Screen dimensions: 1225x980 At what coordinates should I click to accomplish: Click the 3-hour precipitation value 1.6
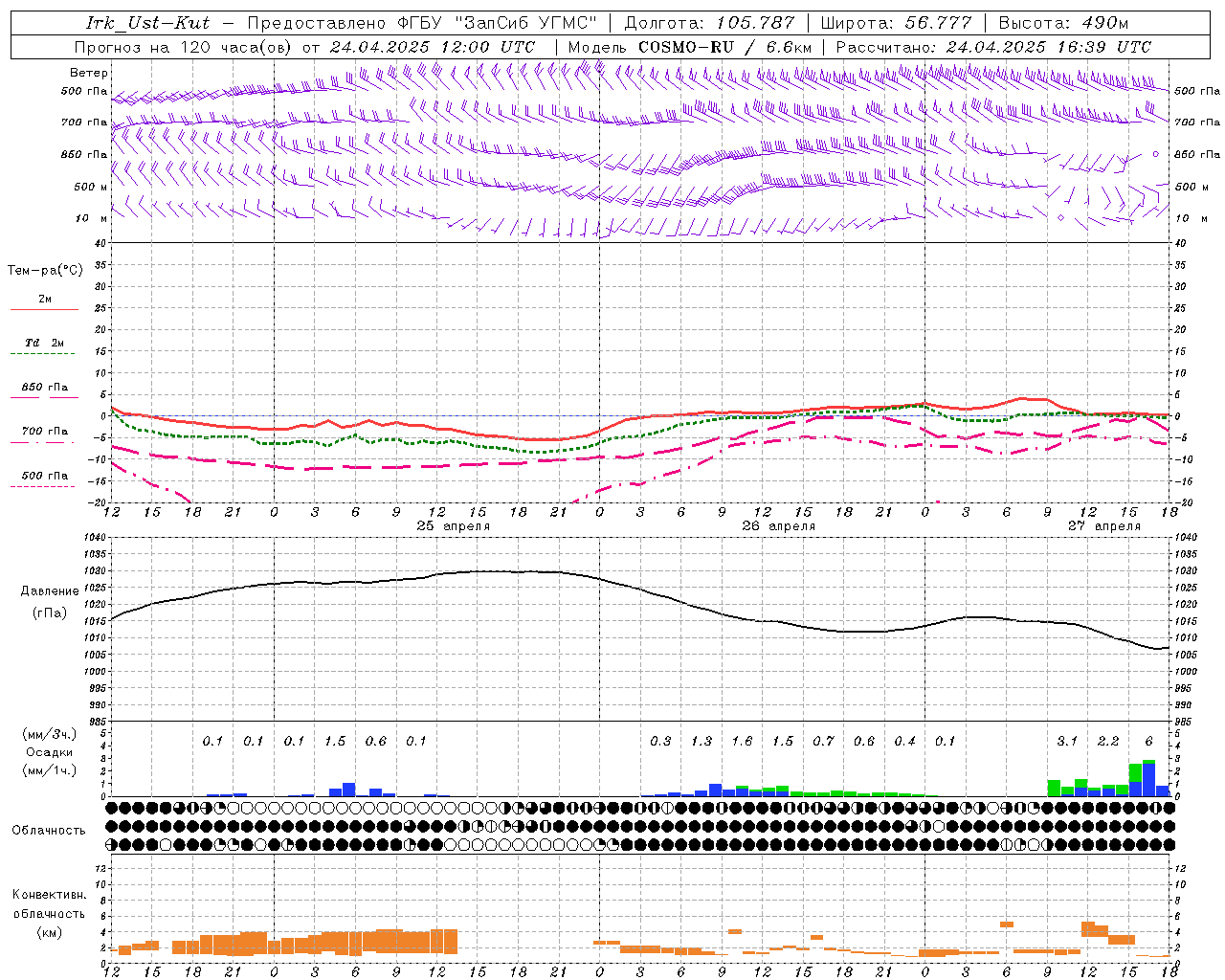(742, 741)
